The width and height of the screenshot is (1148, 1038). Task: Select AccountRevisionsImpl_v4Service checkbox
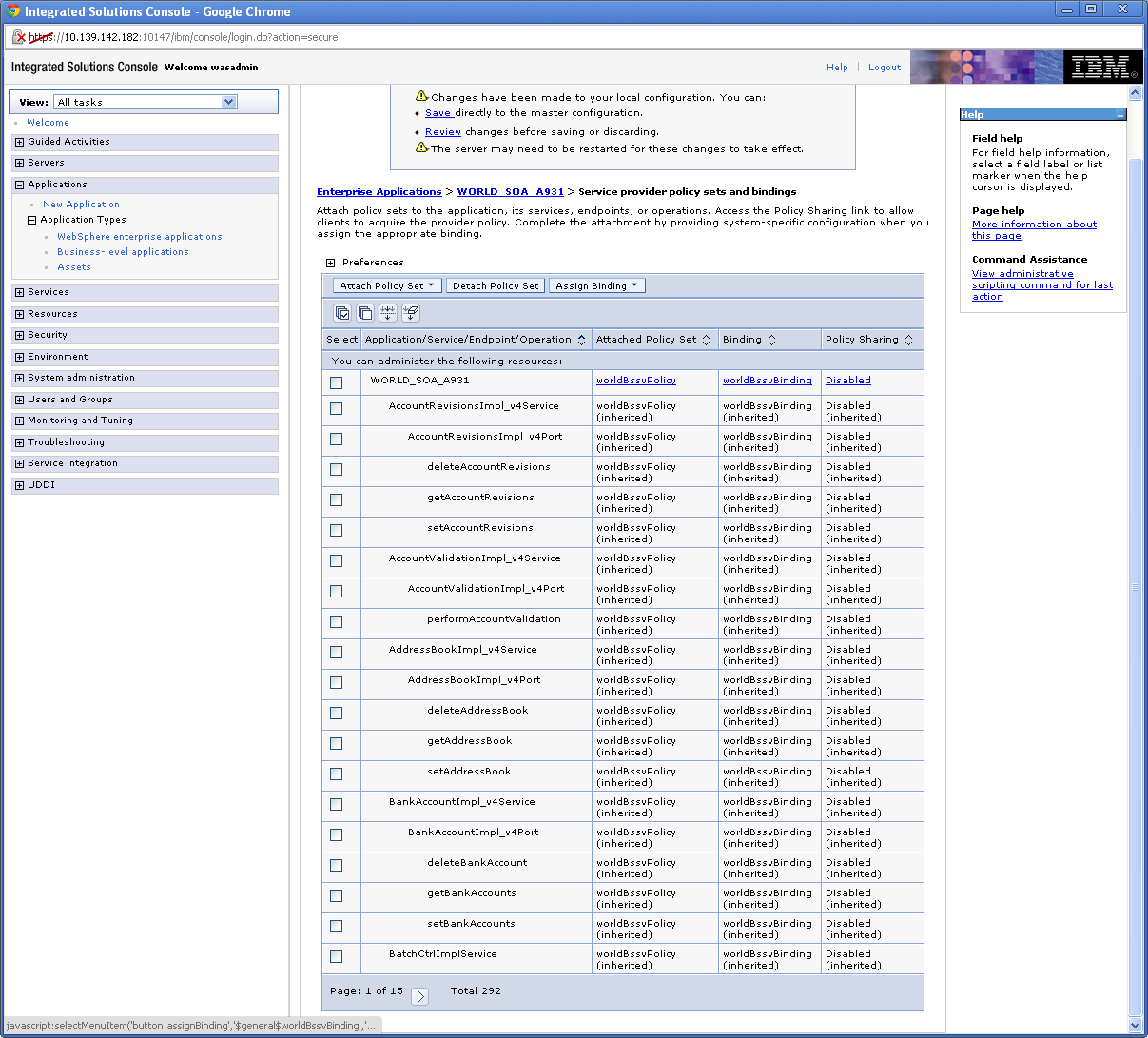tap(336, 408)
